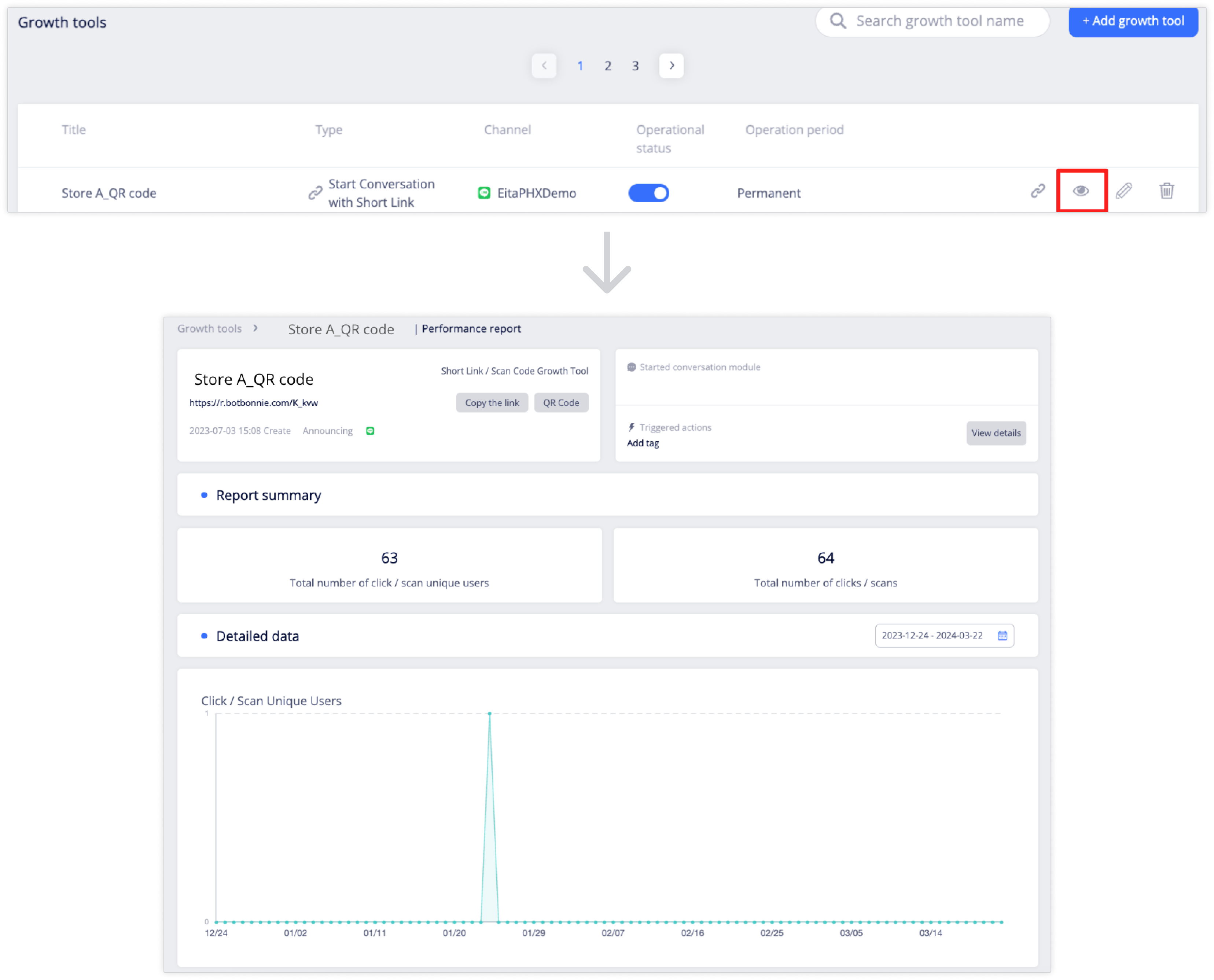This screenshot has width=1214, height=980.
Task: Toggle off Store A_QR code operational status
Action: pos(649,193)
